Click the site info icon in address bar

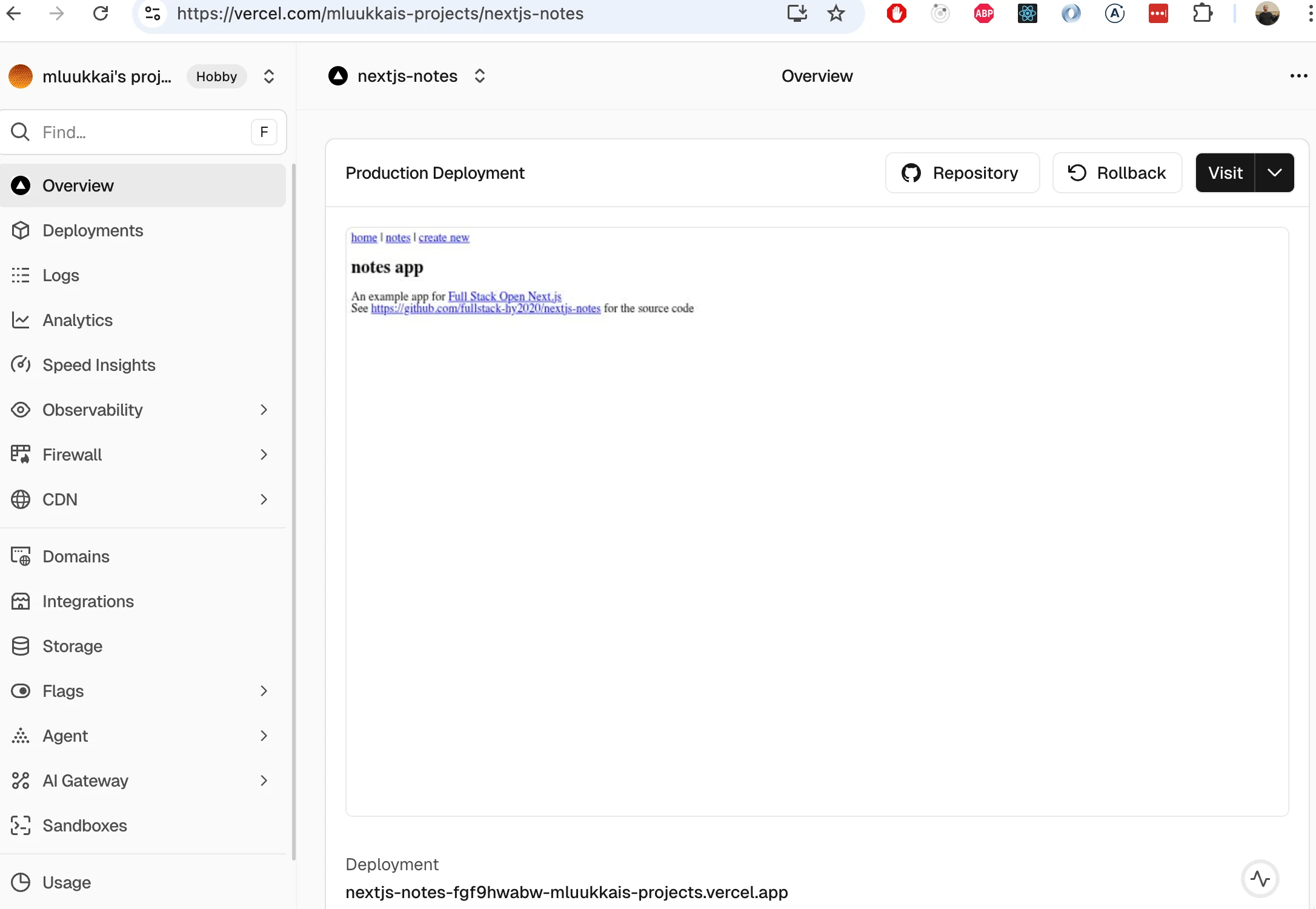point(153,13)
